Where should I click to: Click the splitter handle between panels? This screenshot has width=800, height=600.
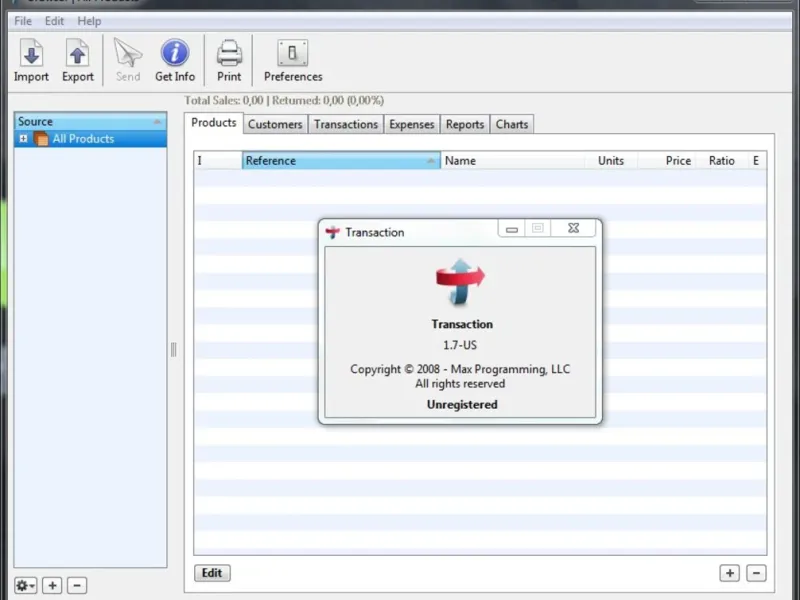173,349
